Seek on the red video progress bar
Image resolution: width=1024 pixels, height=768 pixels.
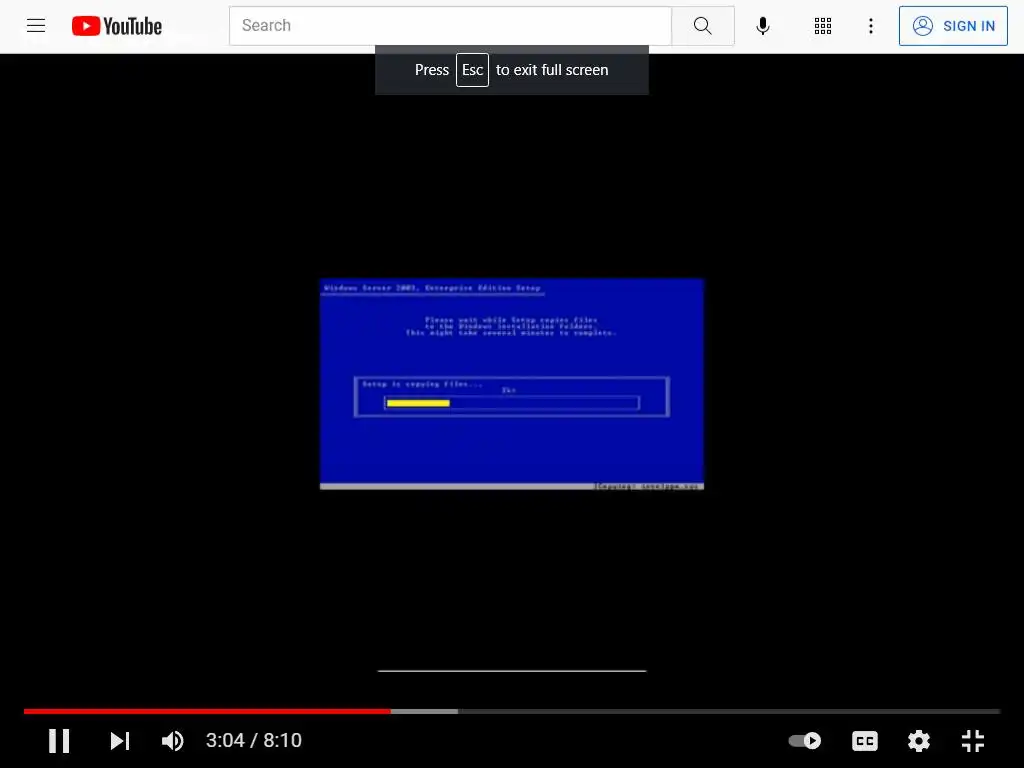click(x=512, y=711)
